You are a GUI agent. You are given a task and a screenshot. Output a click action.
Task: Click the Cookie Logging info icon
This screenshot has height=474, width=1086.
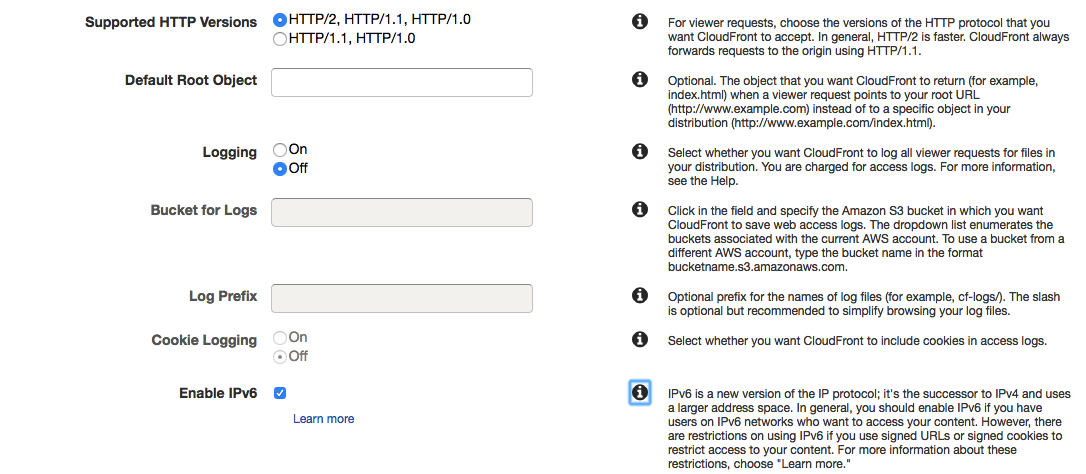640,340
